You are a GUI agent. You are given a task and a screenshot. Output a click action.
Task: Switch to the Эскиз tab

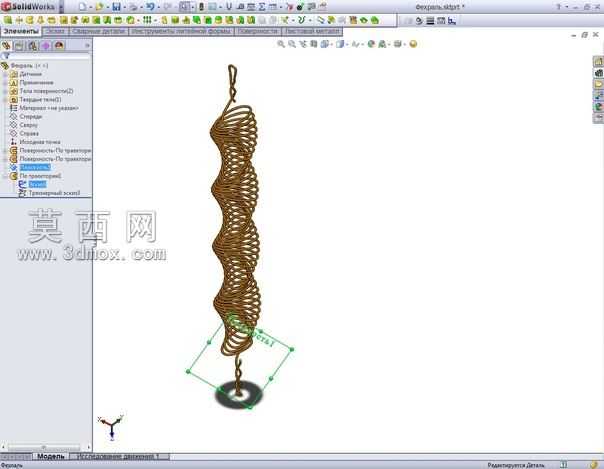pyautogui.click(x=55, y=31)
